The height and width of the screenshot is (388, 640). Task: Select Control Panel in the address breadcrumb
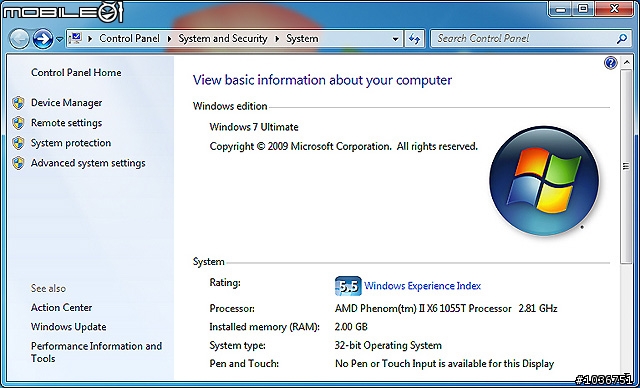coord(129,38)
